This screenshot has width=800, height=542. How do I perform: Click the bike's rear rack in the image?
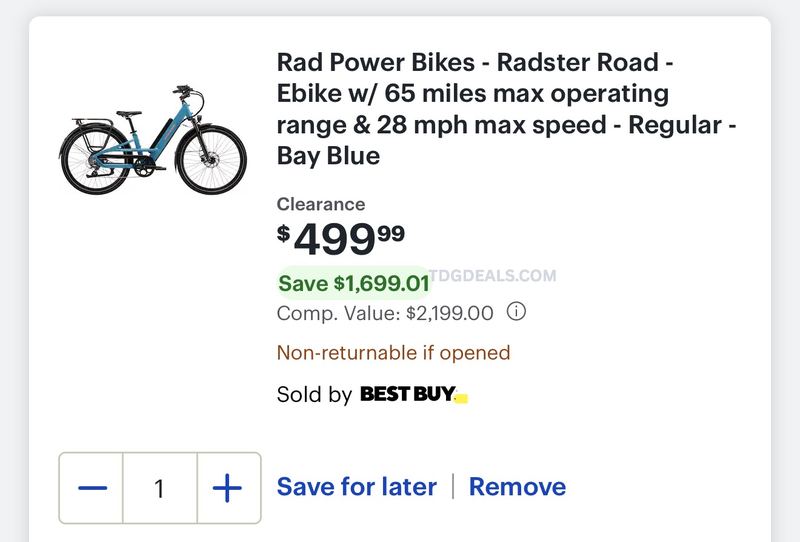(x=93, y=122)
